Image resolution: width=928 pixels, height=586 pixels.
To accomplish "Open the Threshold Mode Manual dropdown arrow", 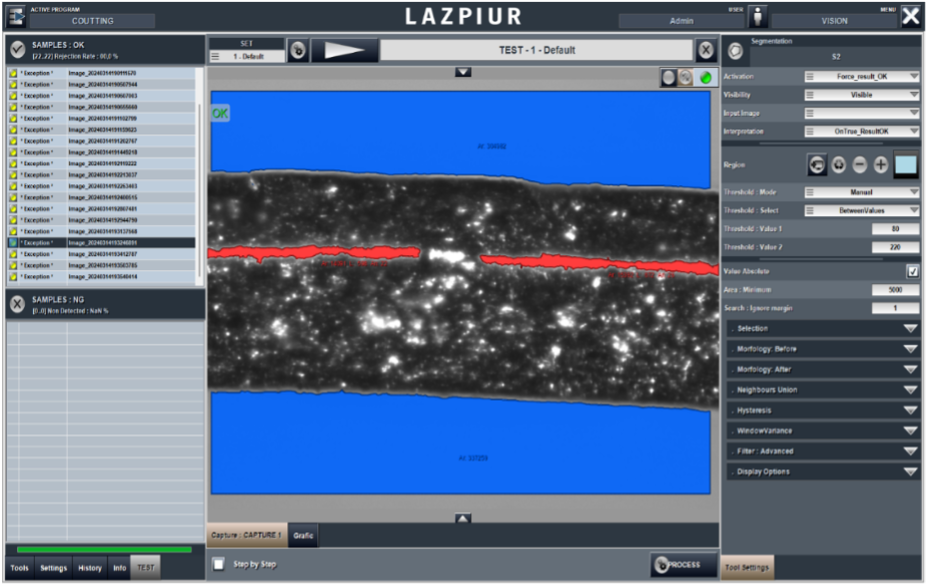I will 914,192.
